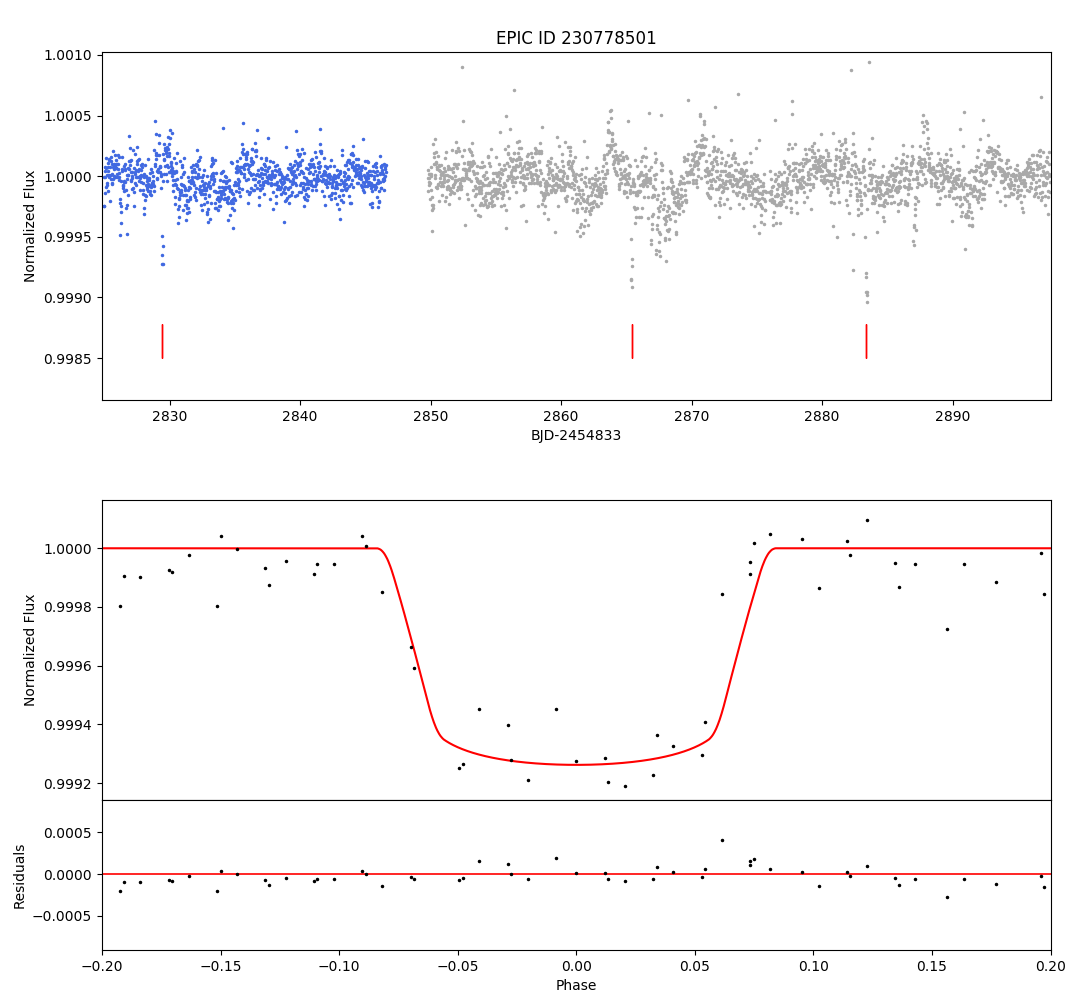The width and height of the screenshot is (1071, 1000).
Task: Select the Residuals y-axis label
Action: [19, 877]
